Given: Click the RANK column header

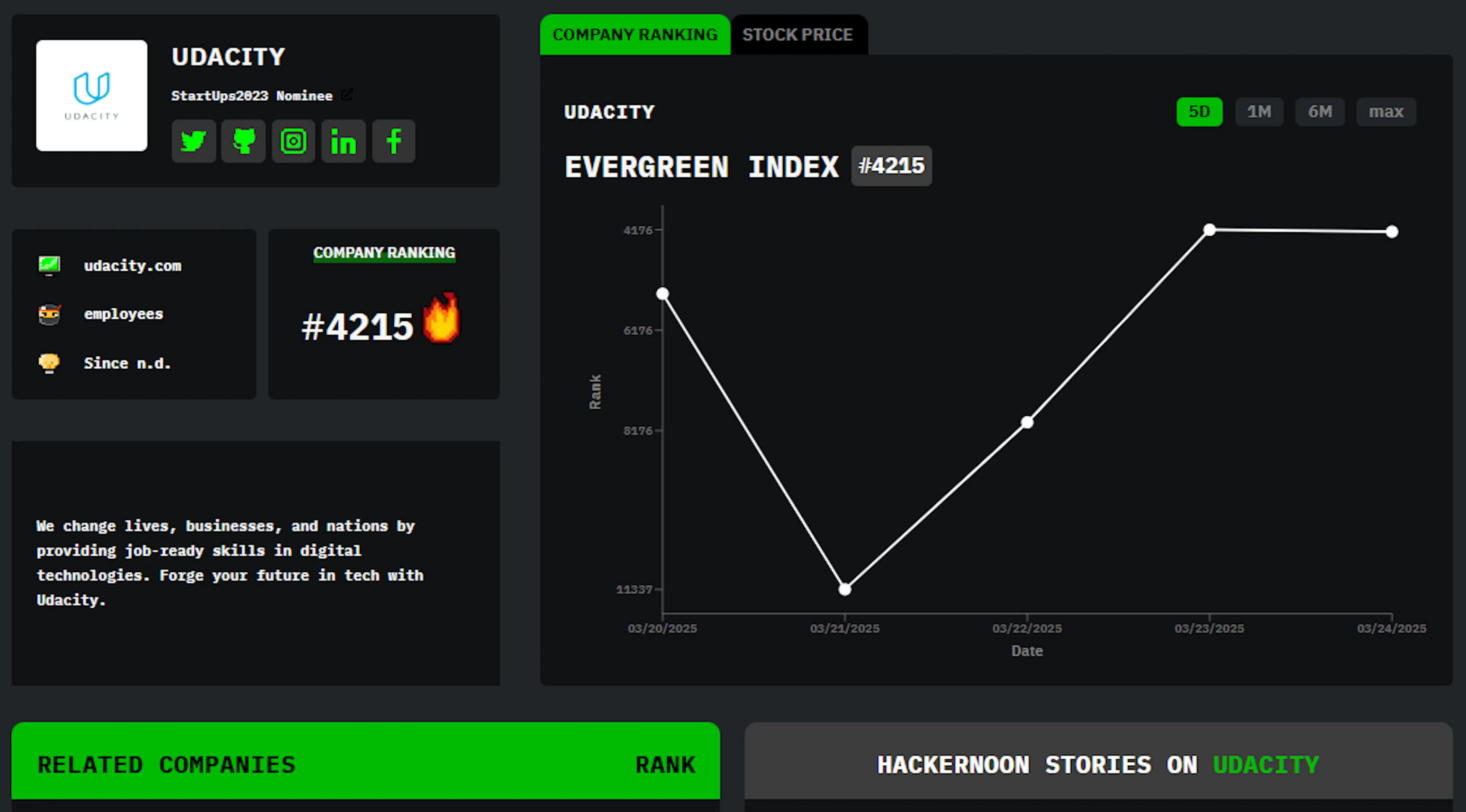Looking at the screenshot, I should 666,765.
